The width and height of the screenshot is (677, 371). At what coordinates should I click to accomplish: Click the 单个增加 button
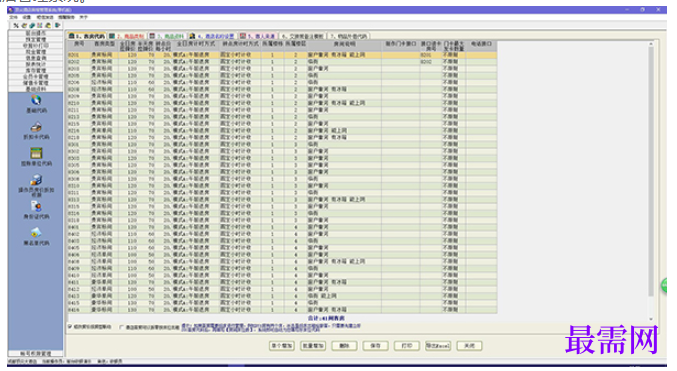click(x=282, y=346)
